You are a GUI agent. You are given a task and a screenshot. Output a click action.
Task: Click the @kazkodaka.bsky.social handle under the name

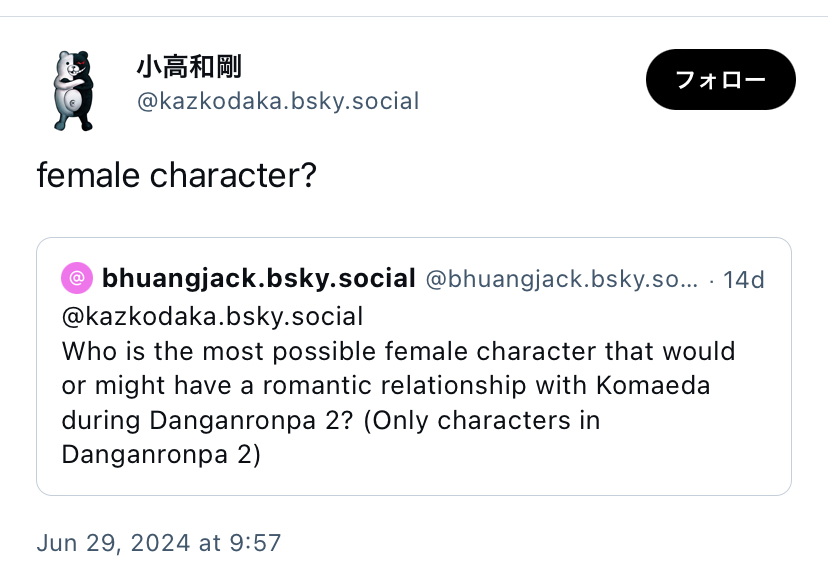click(x=278, y=101)
